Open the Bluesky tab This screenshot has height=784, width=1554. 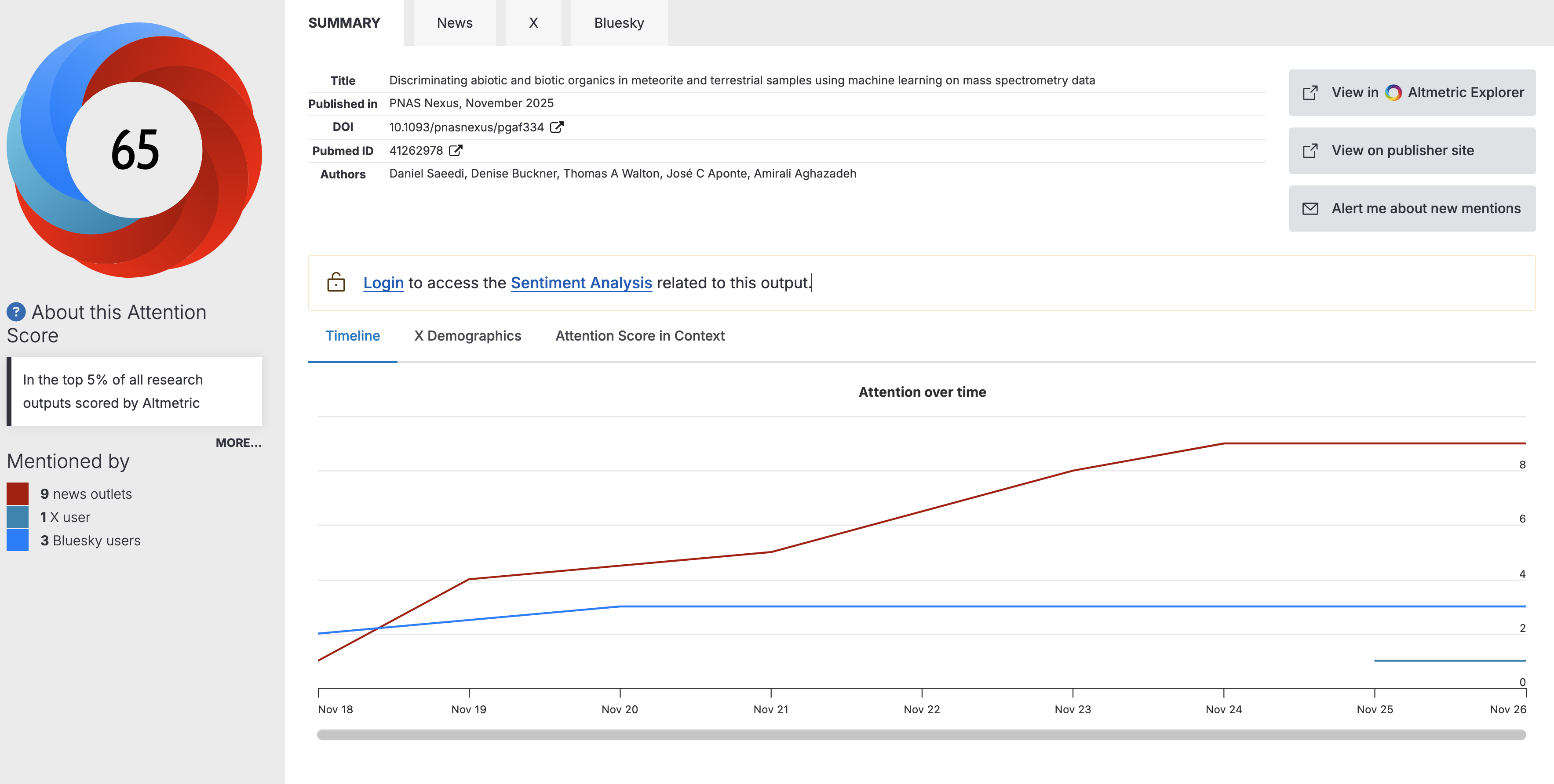click(x=618, y=23)
